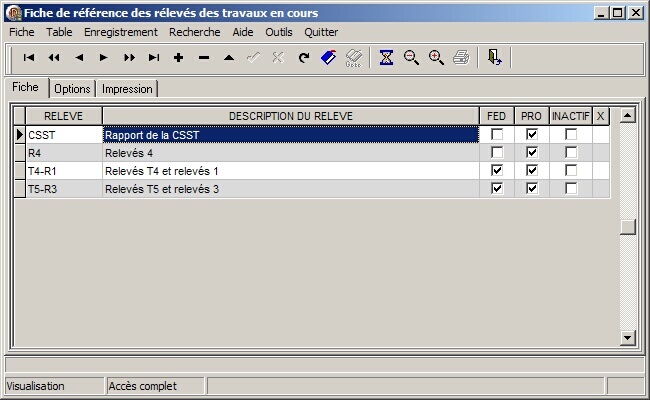Go to the last record
This screenshot has height=400, width=650.
tap(154, 58)
